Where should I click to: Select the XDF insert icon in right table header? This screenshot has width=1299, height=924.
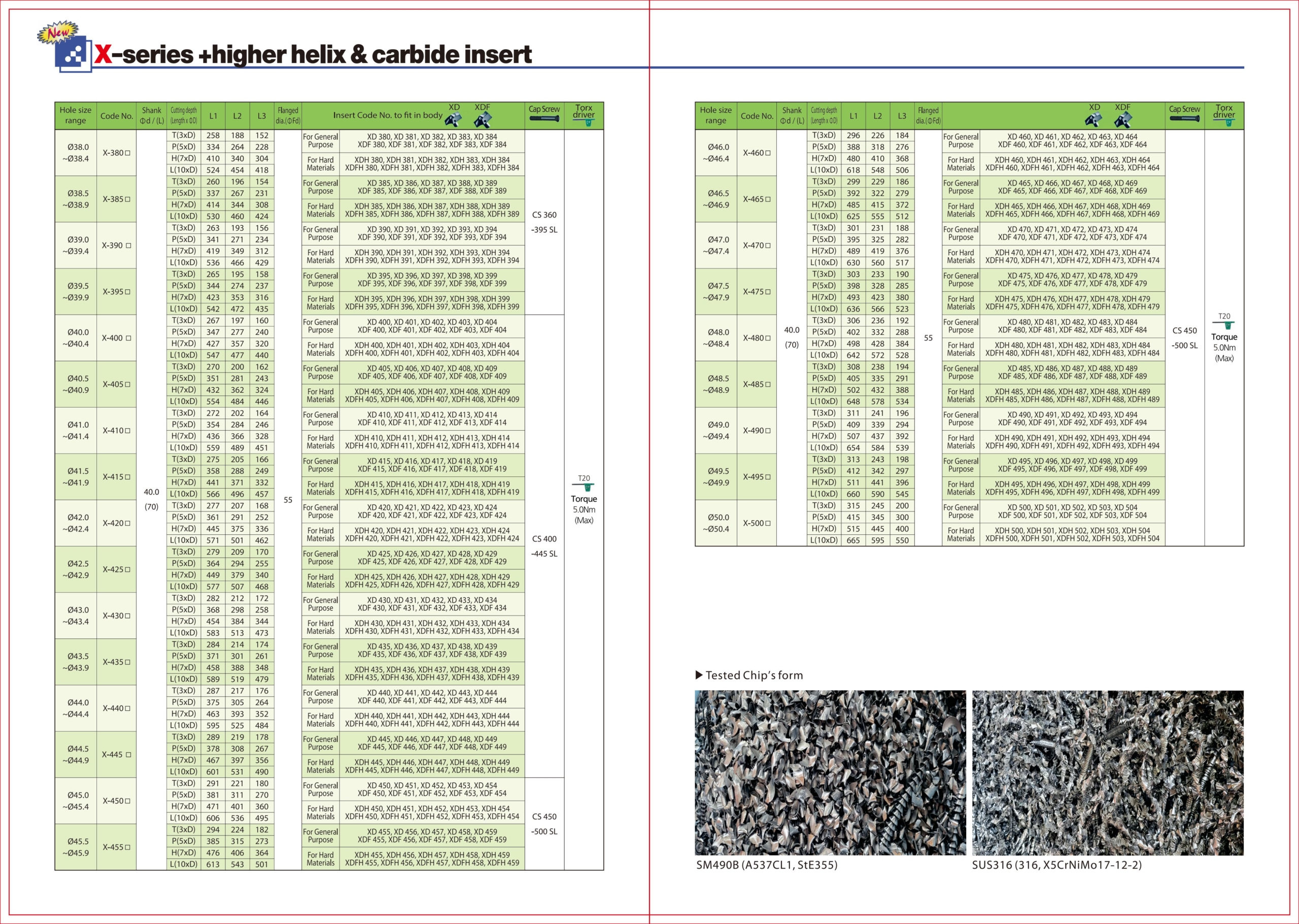[x=1122, y=120]
